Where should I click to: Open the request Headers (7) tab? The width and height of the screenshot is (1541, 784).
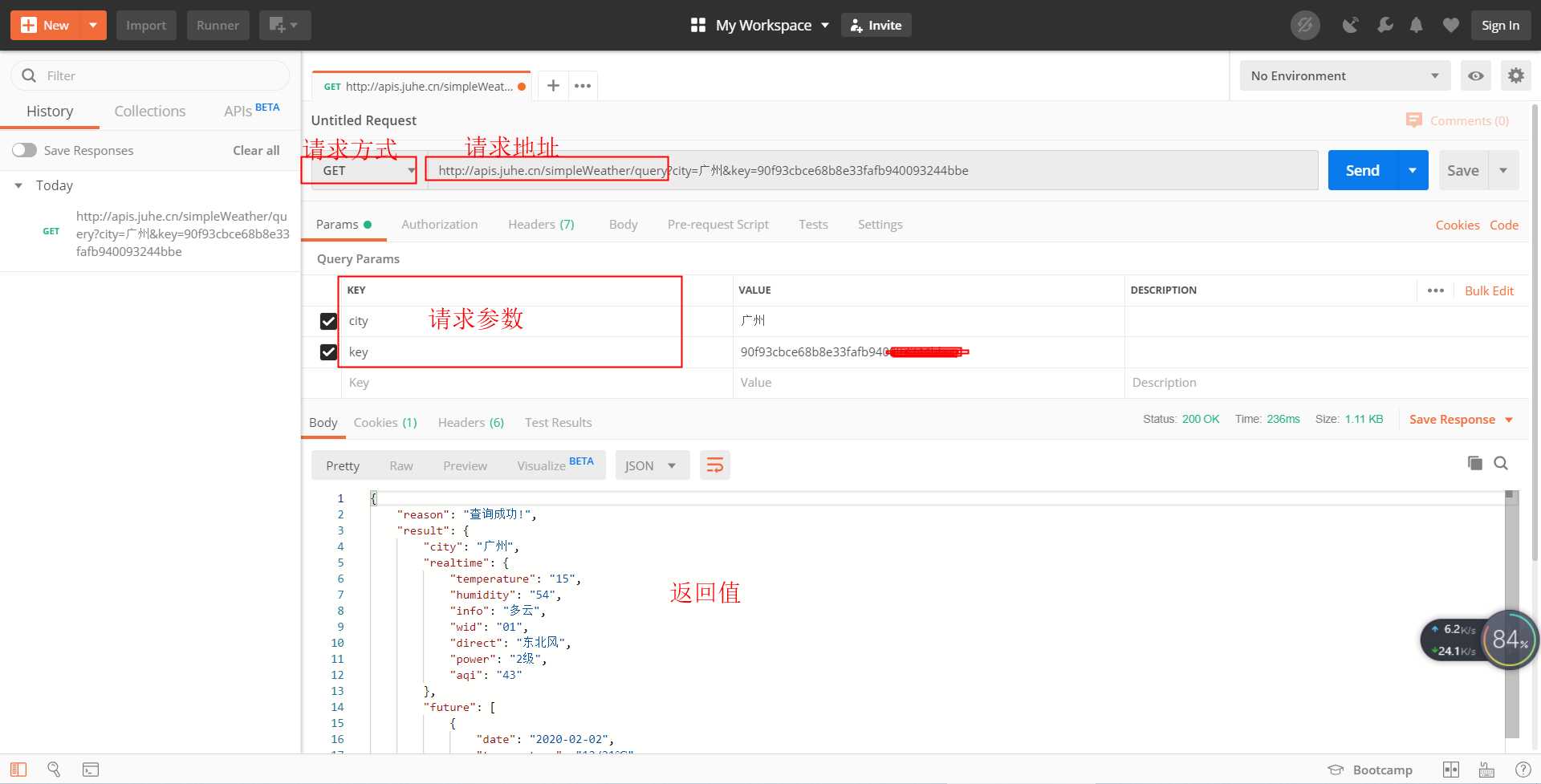tap(541, 225)
